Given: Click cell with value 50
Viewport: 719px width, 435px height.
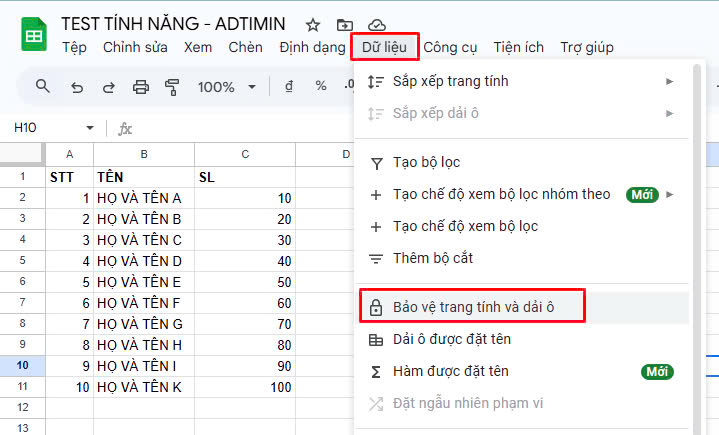Looking at the screenshot, I should (x=245, y=282).
